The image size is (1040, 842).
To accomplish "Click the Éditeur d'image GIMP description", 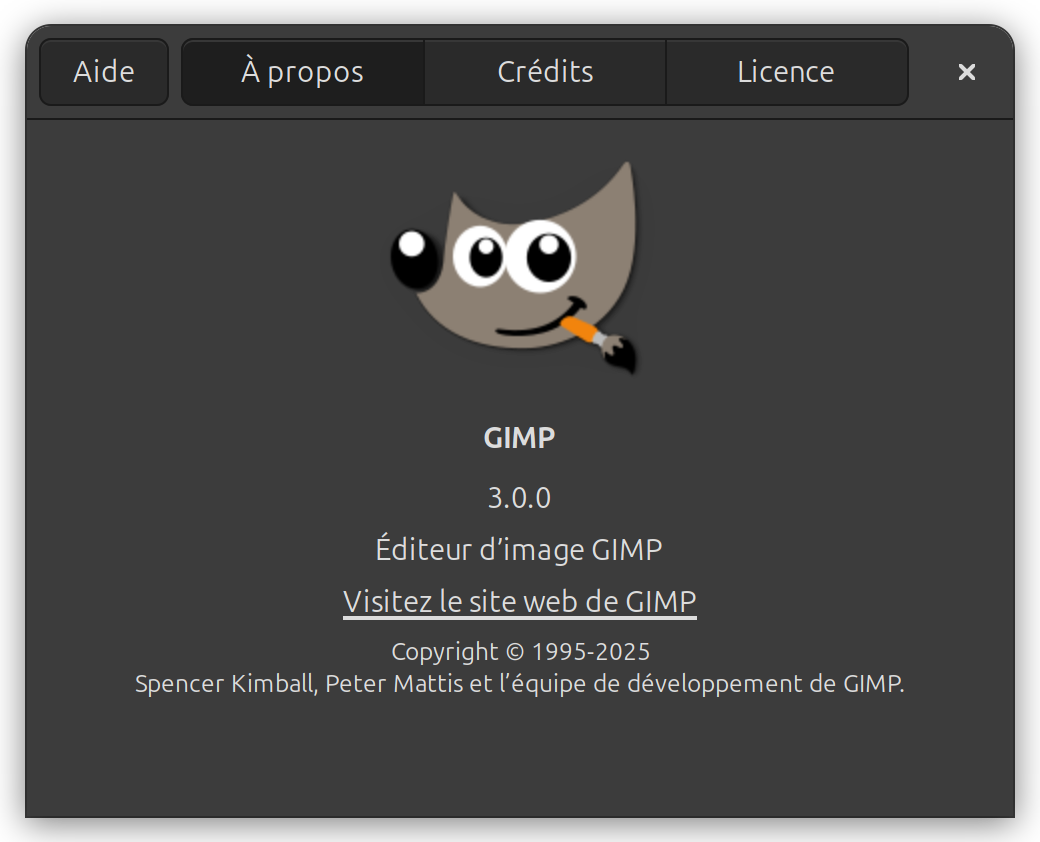I will click(x=519, y=549).
